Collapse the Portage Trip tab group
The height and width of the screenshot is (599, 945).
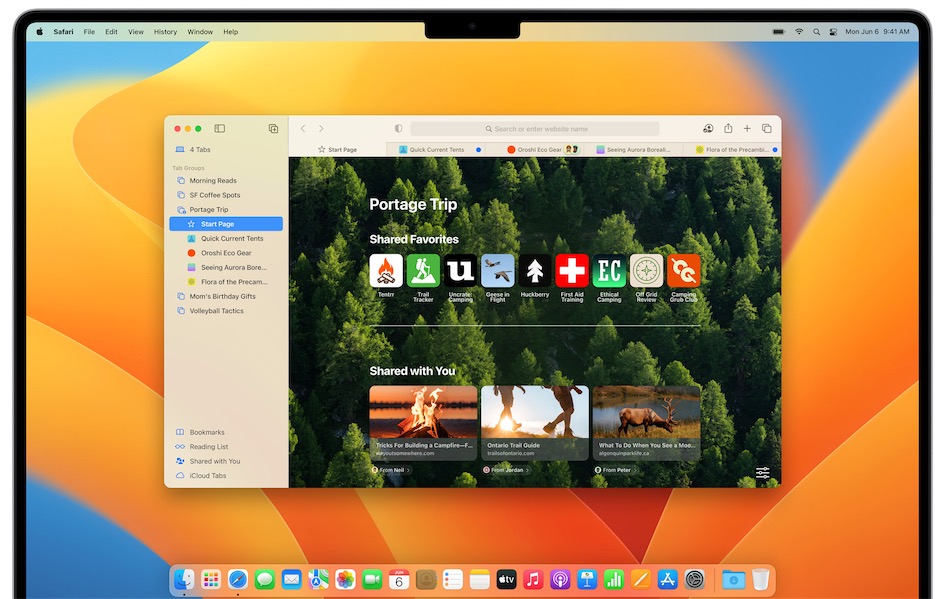[226, 210]
